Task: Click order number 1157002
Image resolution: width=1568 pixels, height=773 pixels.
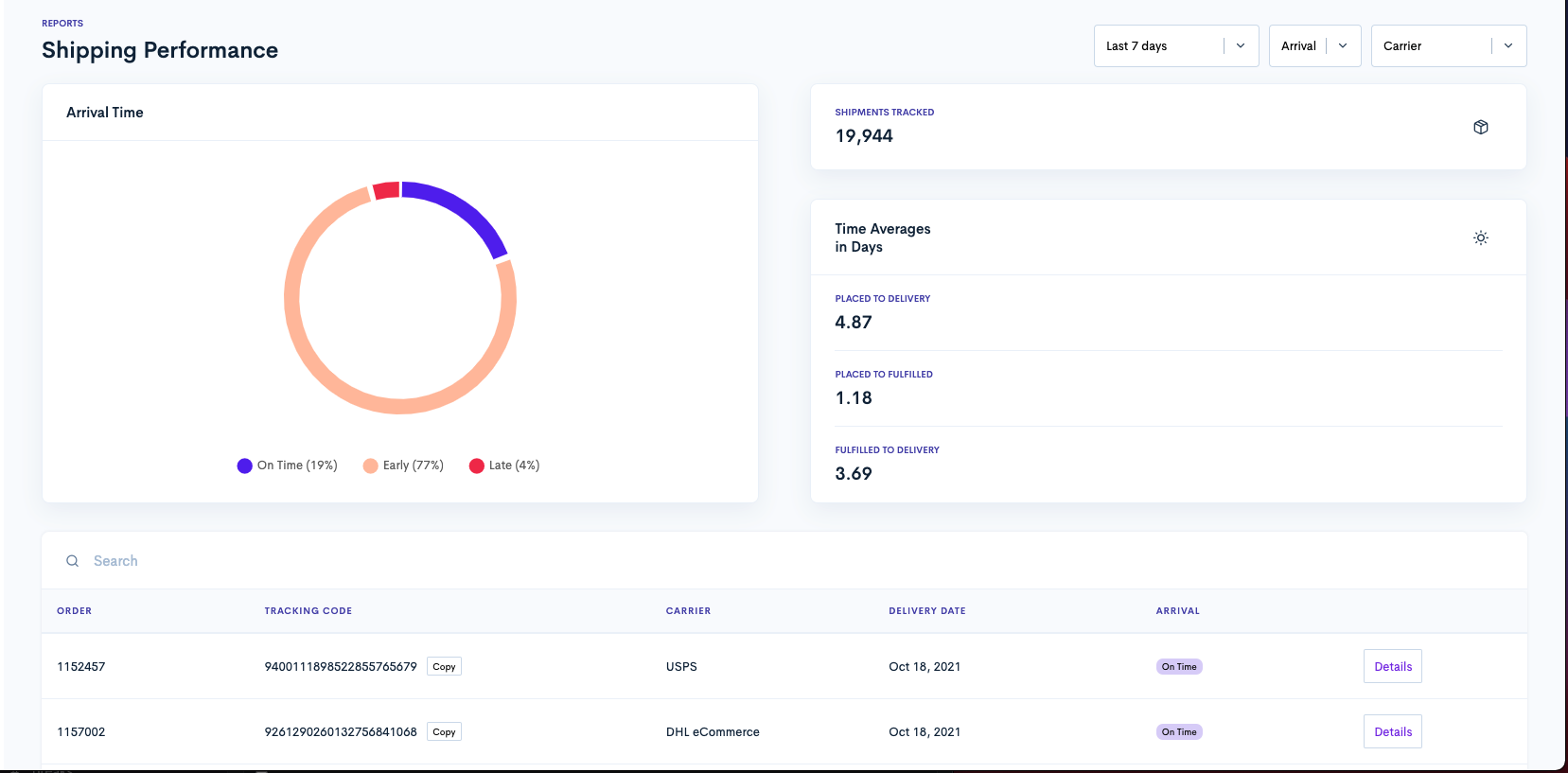Action: coord(81,732)
